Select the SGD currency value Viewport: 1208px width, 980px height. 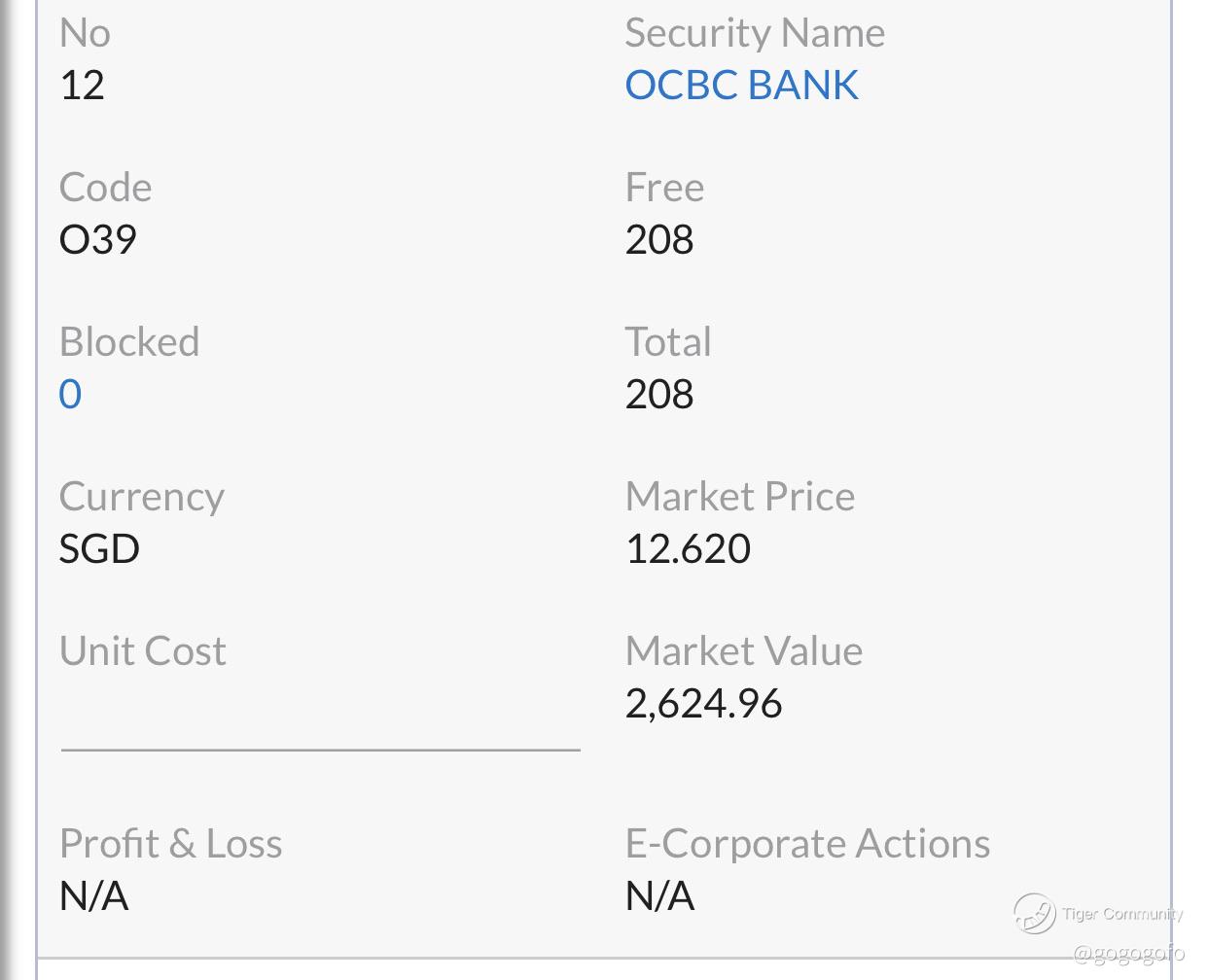[99, 549]
